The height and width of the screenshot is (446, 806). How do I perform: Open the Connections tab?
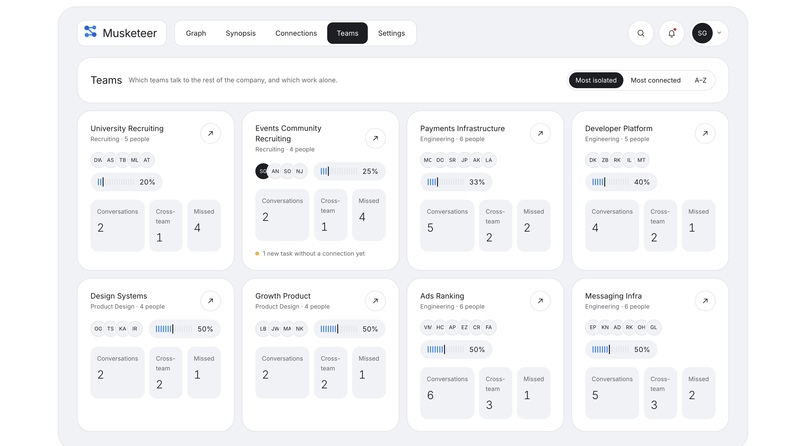pos(296,33)
